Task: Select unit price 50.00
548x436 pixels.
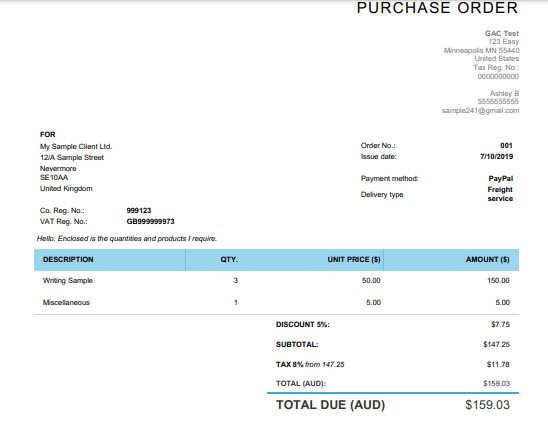Action: [x=371, y=281]
